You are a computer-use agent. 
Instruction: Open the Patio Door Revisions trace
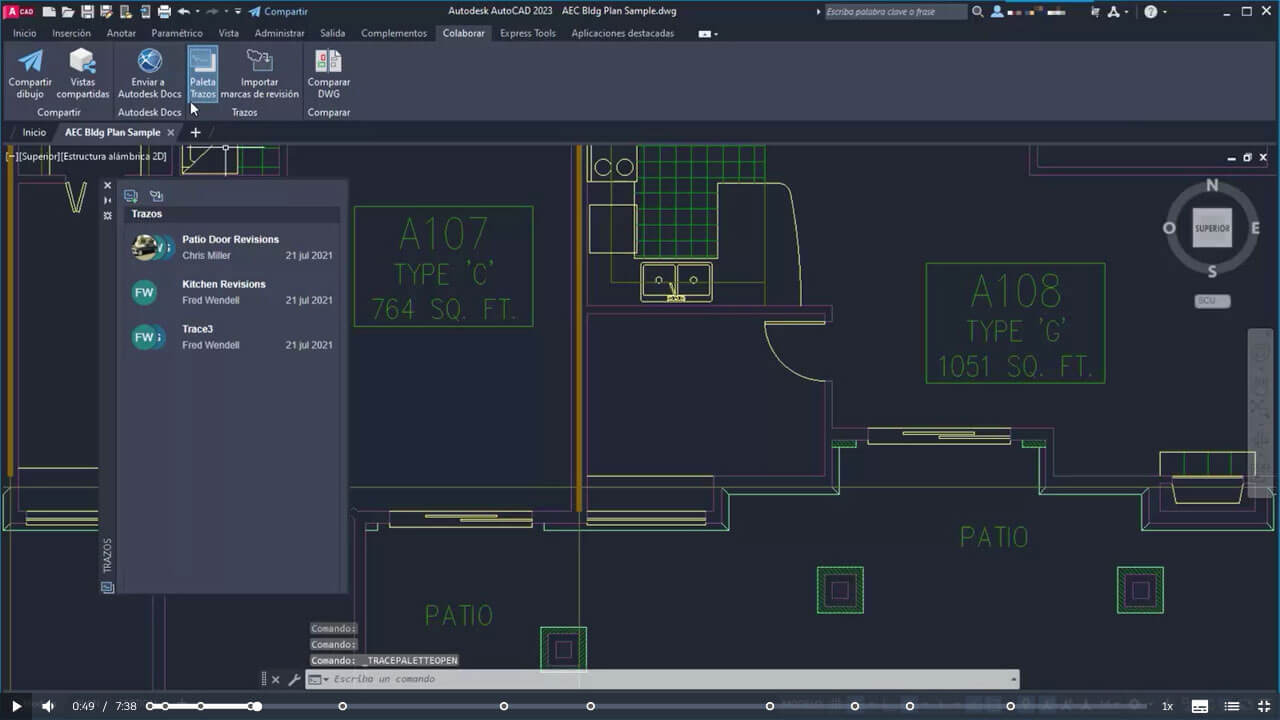(x=232, y=247)
